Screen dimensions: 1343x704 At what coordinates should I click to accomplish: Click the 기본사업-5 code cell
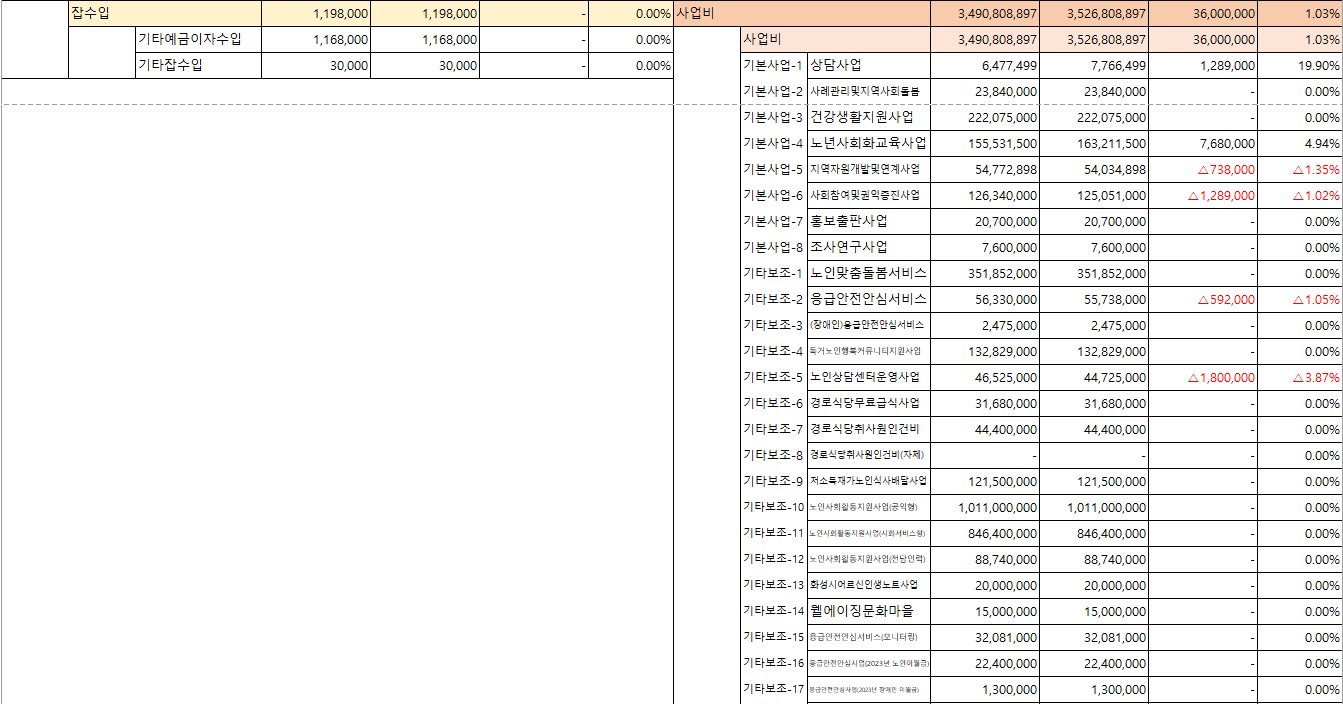tap(773, 169)
